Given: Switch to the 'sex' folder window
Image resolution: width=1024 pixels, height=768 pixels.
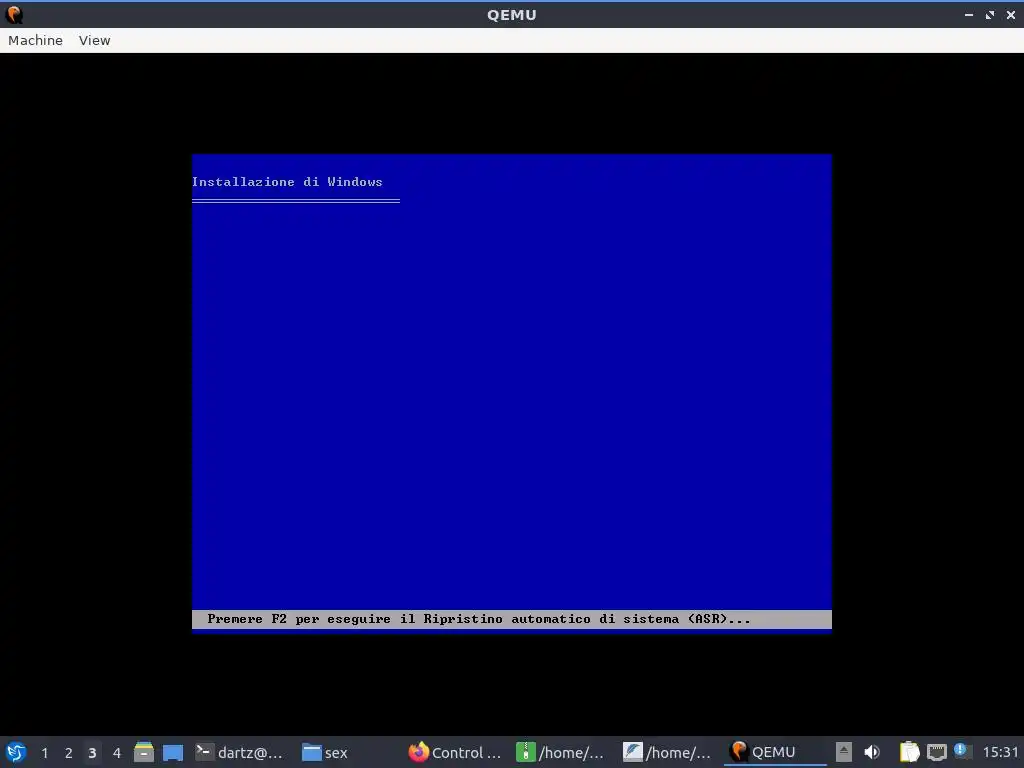Looking at the screenshot, I should (325, 752).
